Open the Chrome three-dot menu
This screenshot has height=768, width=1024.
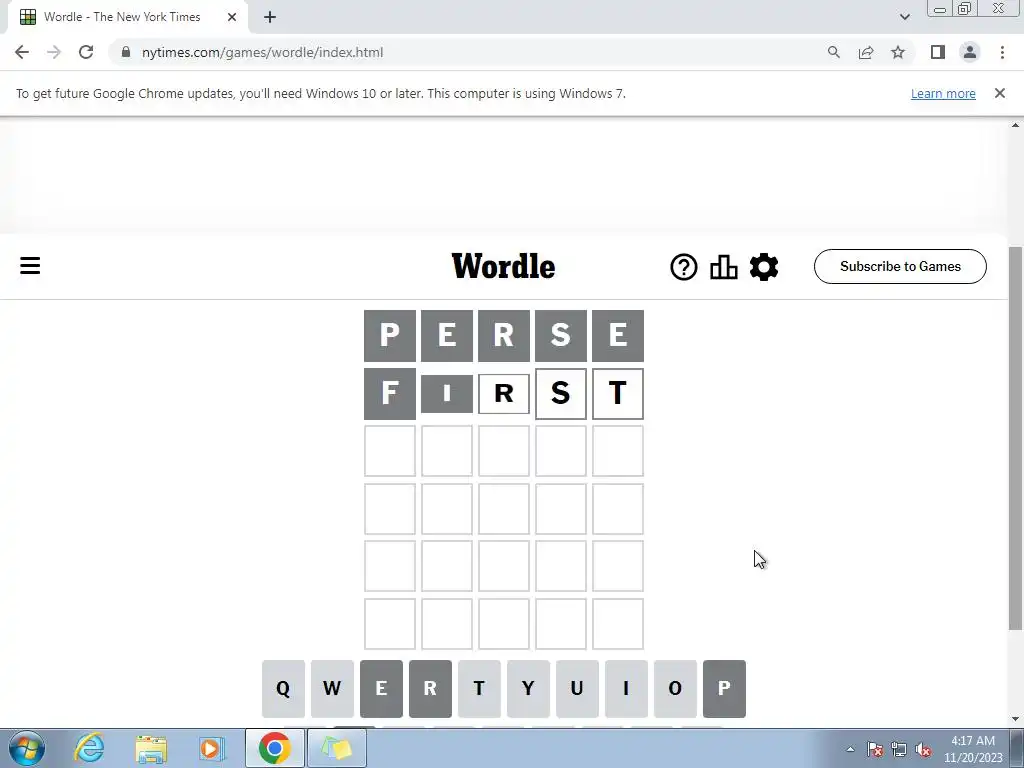click(x=1002, y=52)
